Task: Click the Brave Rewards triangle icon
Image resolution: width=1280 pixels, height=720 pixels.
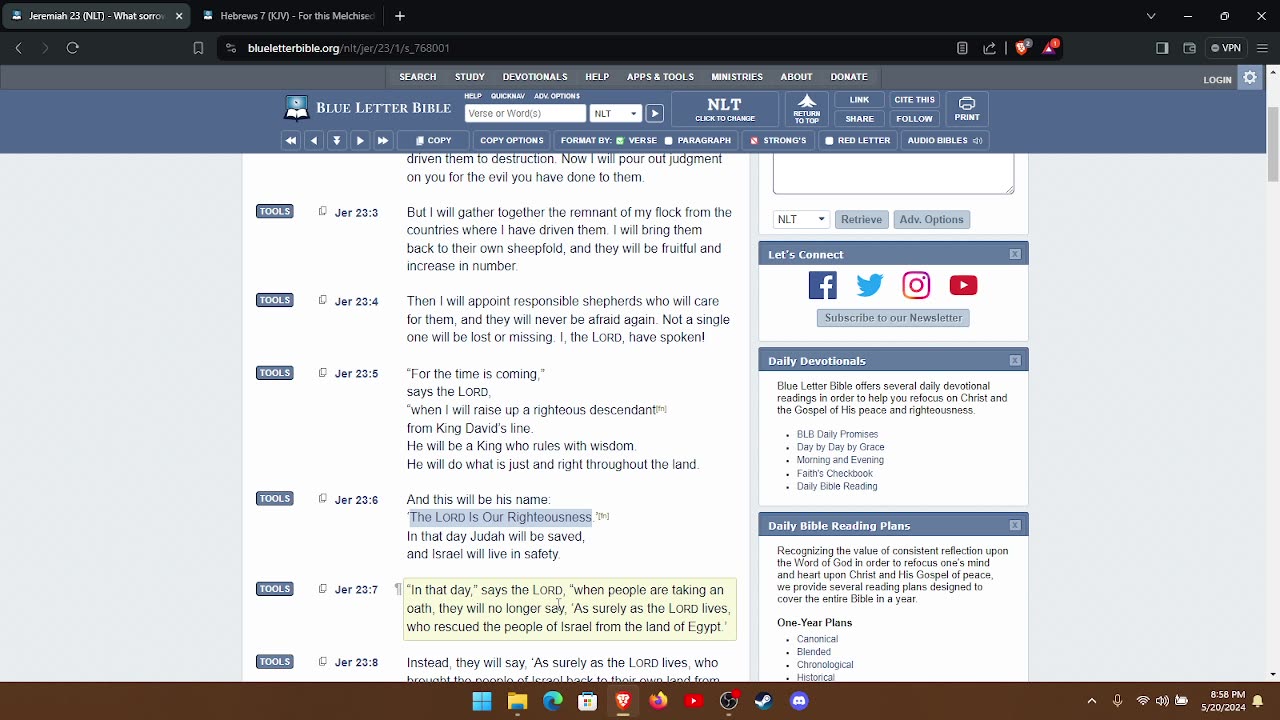Action: click(x=1050, y=48)
